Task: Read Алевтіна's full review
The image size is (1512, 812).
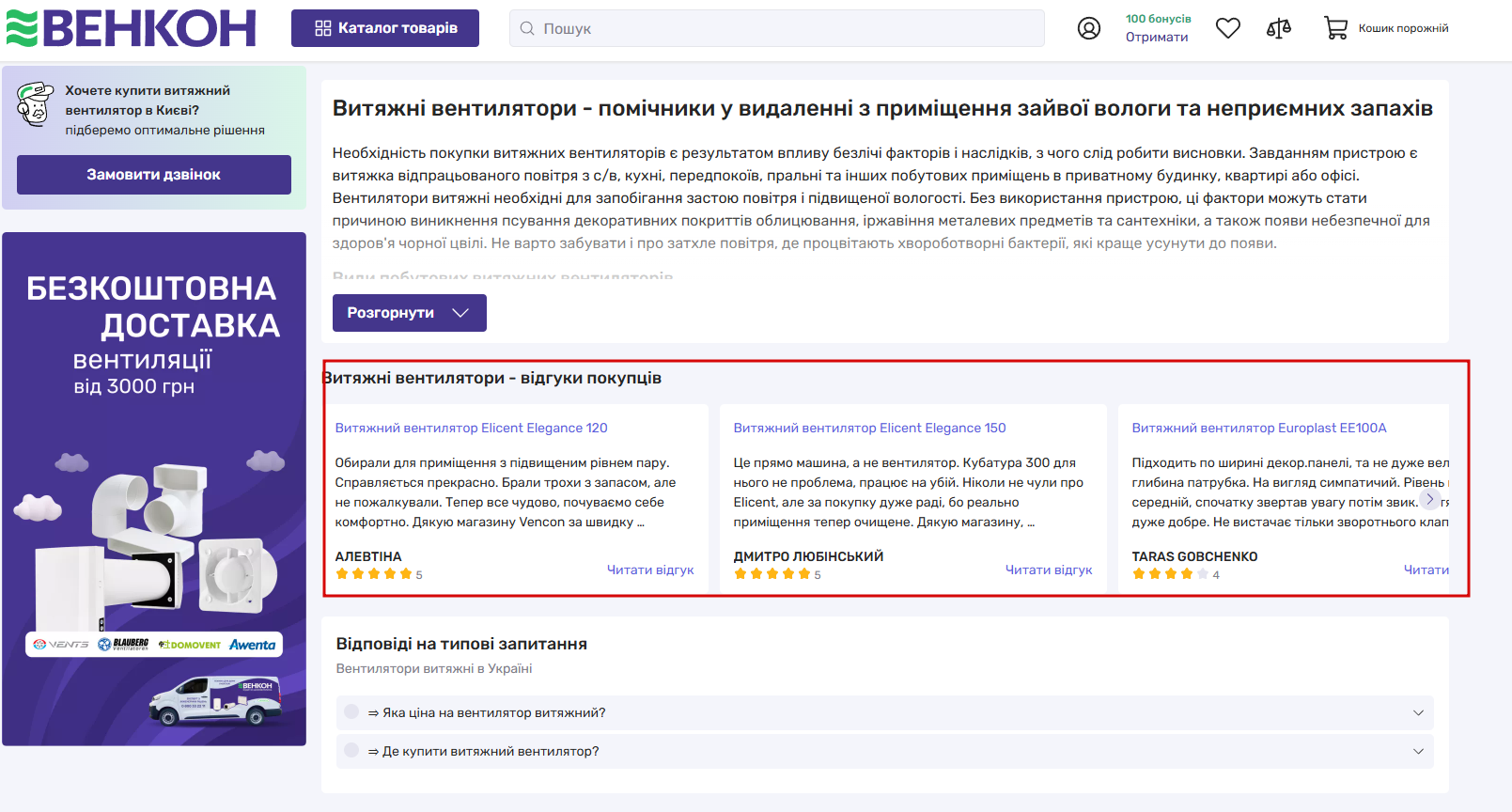Action: pyautogui.click(x=650, y=570)
